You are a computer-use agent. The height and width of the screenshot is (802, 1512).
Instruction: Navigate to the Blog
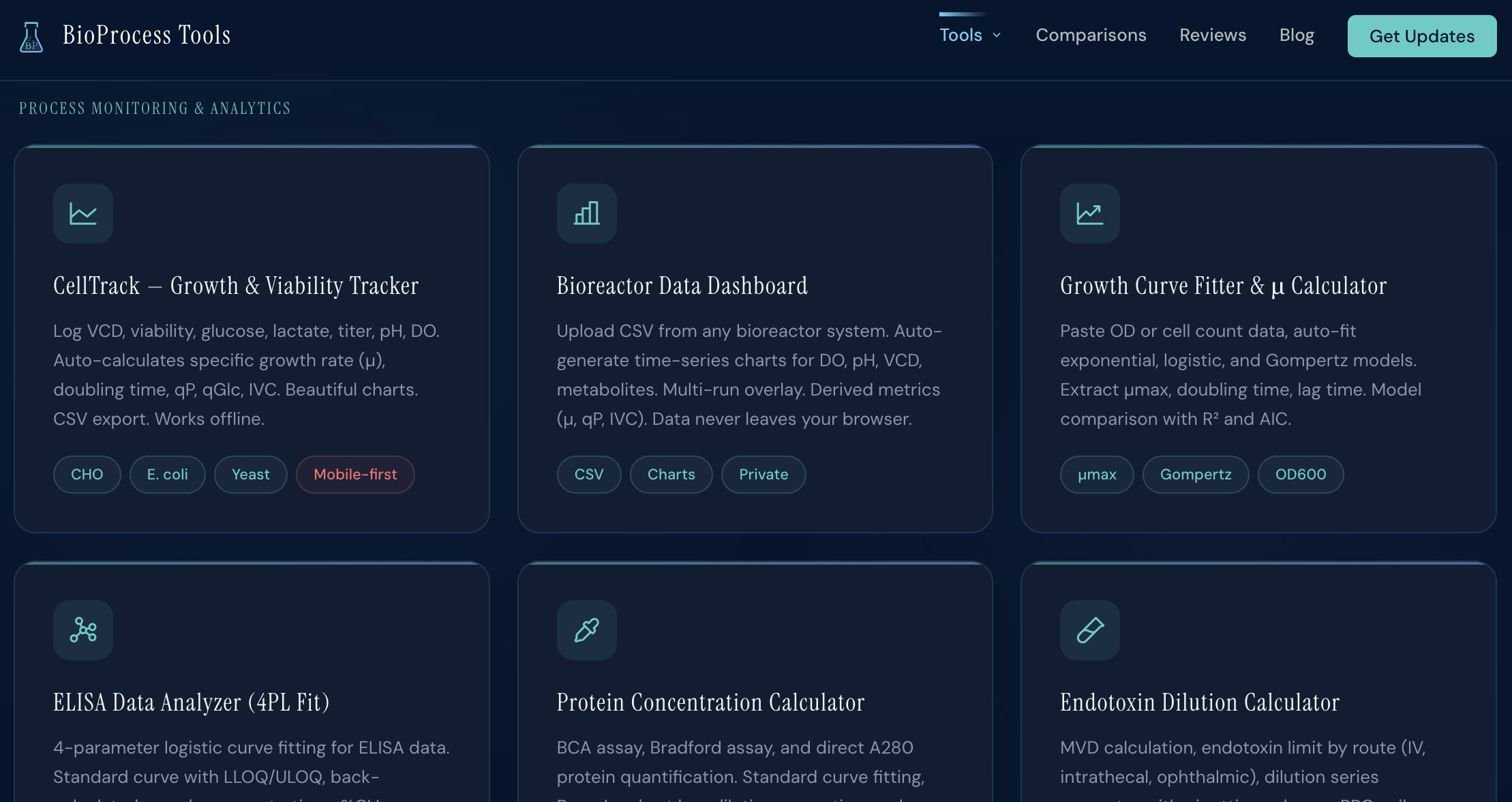[x=1297, y=35]
